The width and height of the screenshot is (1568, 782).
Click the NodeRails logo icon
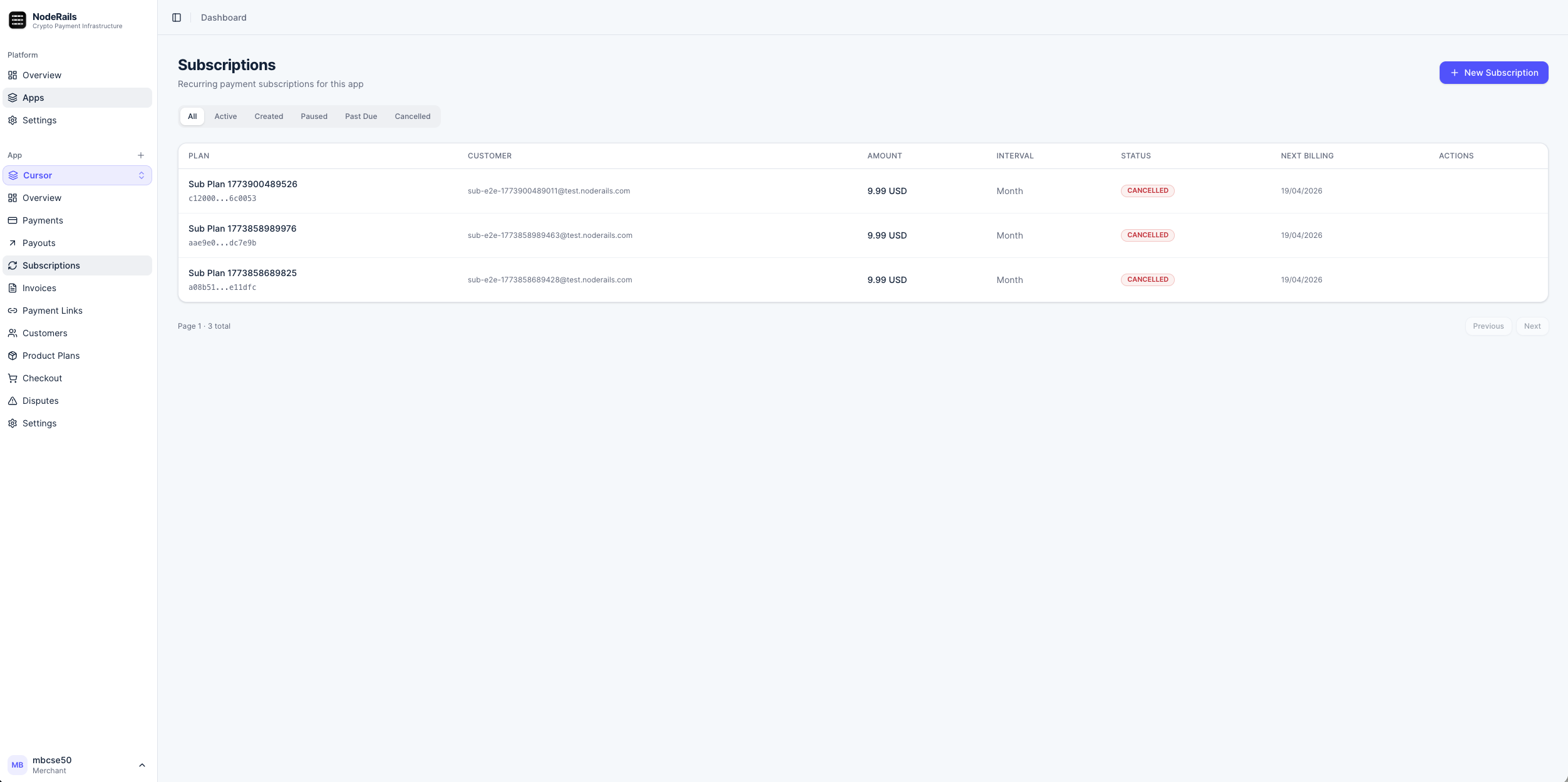(18, 21)
